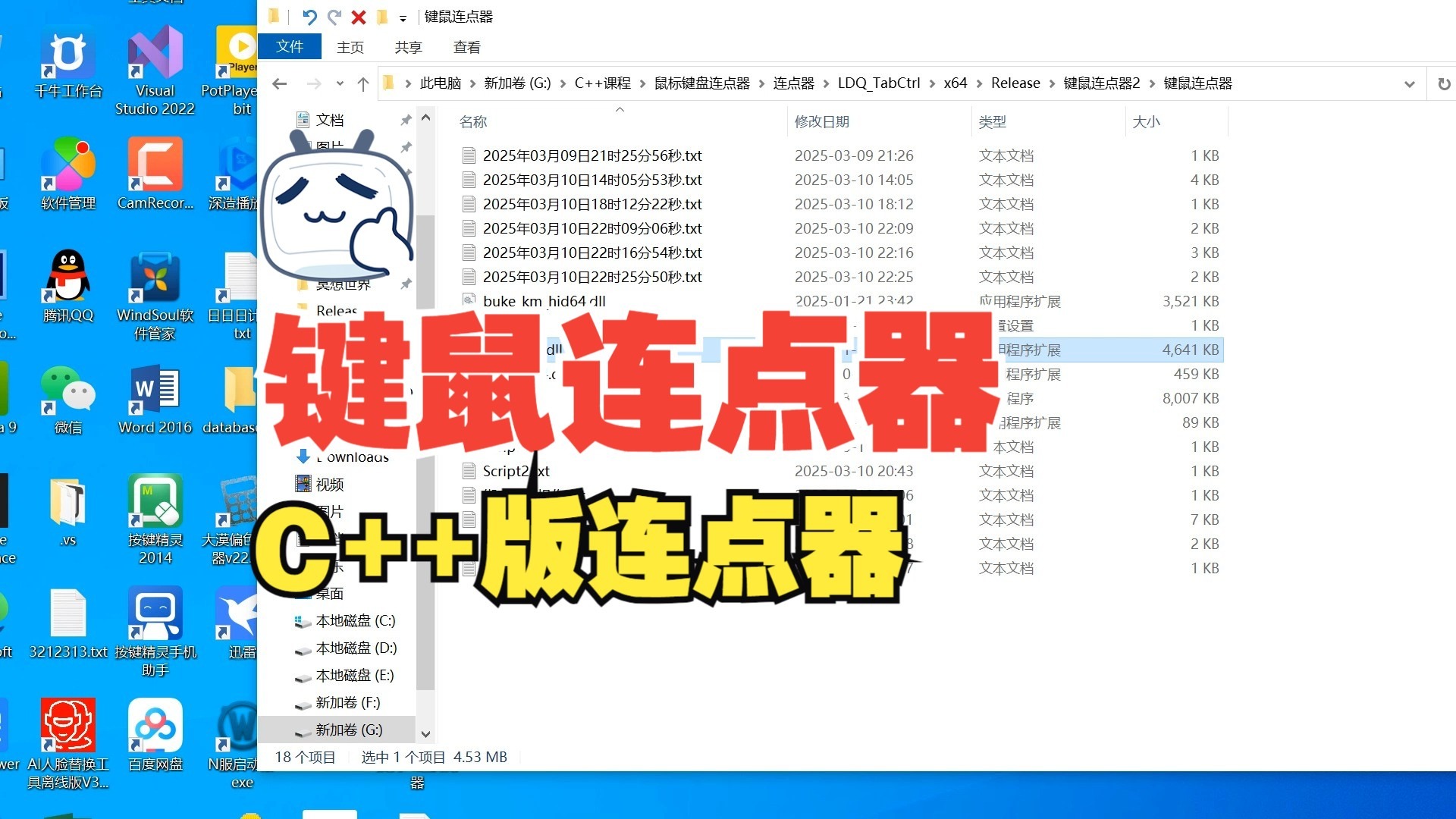This screenshot has width=1456, height=819.
Task: Expand address bar history dropdown
Action: coord(1409,83)
